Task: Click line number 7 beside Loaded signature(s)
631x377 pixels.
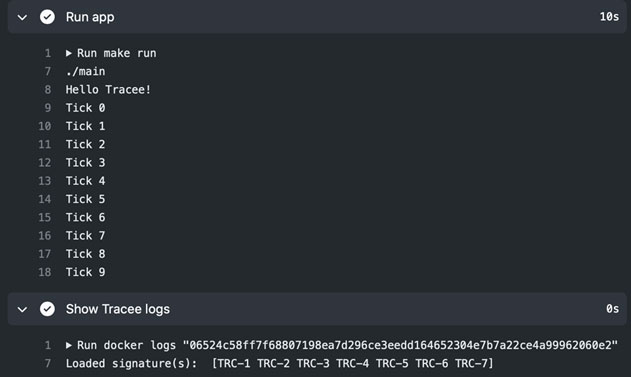Action: pos(48,363)
